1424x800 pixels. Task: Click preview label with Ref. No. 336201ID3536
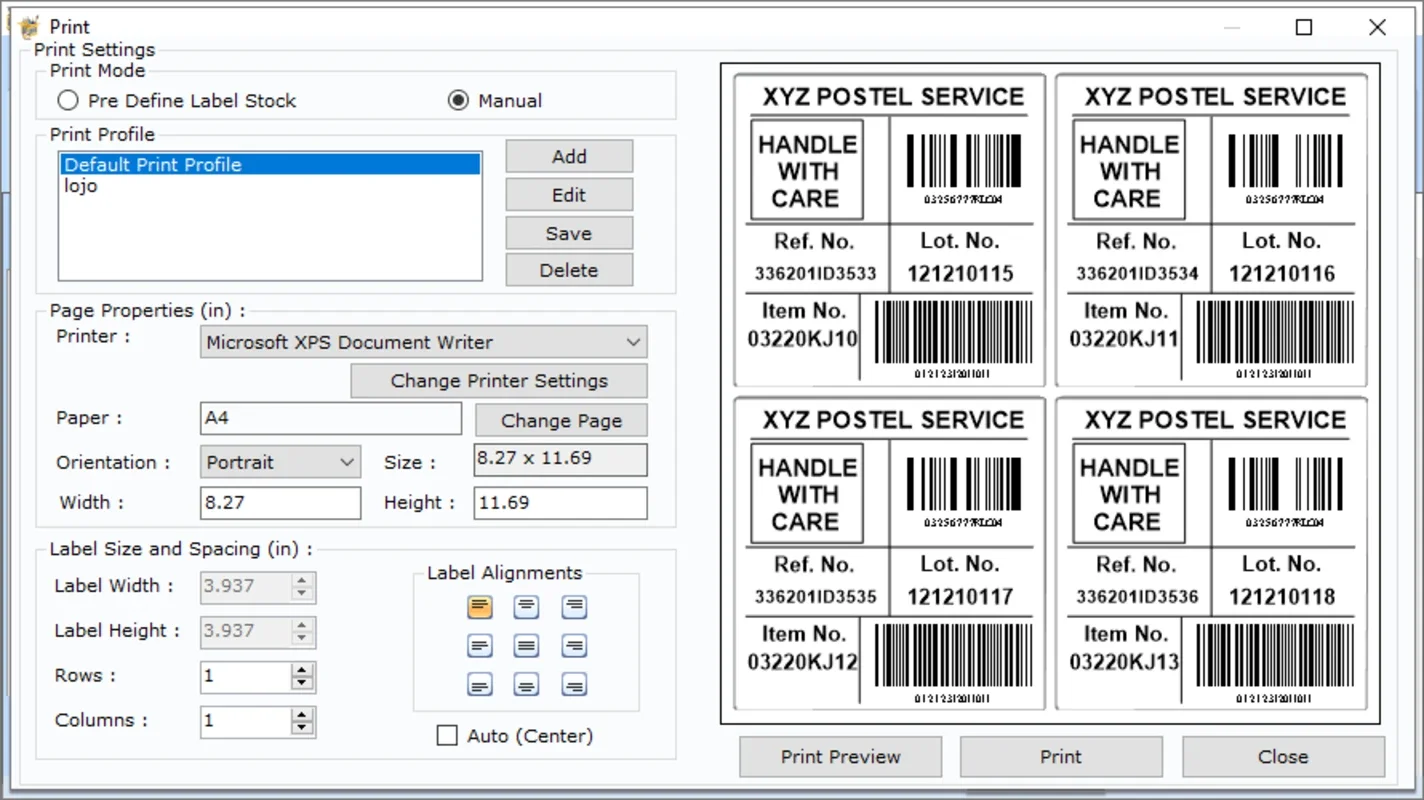pos(1212,553)
